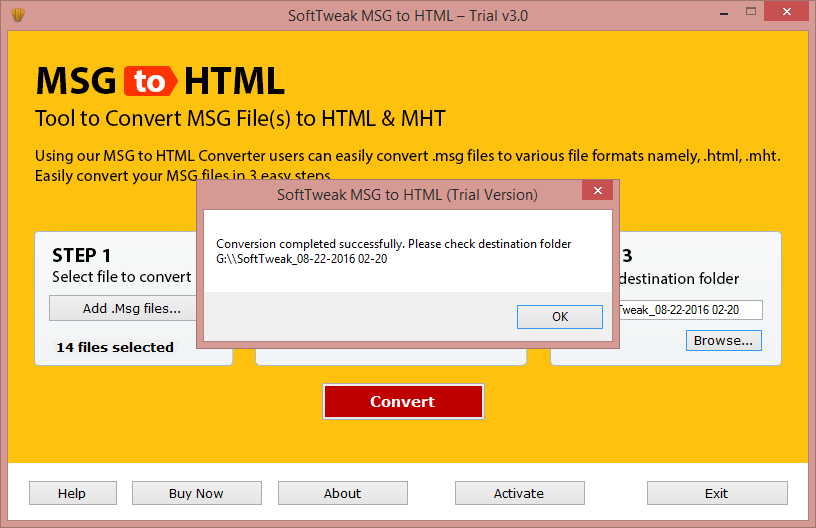Click the destination folder path field
816x528 pixels.
click(x=691, y=310)
